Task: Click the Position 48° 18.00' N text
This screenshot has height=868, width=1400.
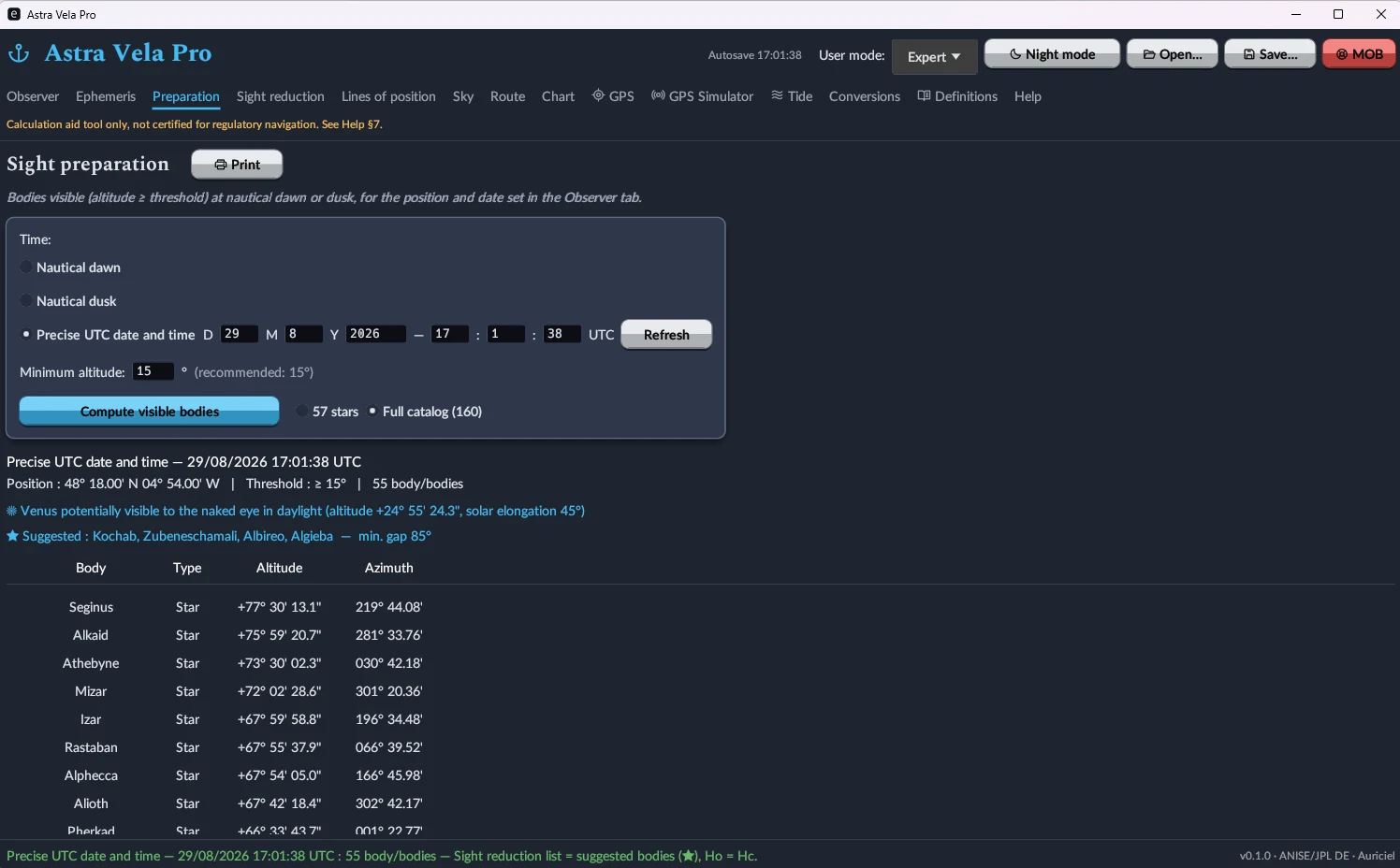Action: (x=113, y=484)
